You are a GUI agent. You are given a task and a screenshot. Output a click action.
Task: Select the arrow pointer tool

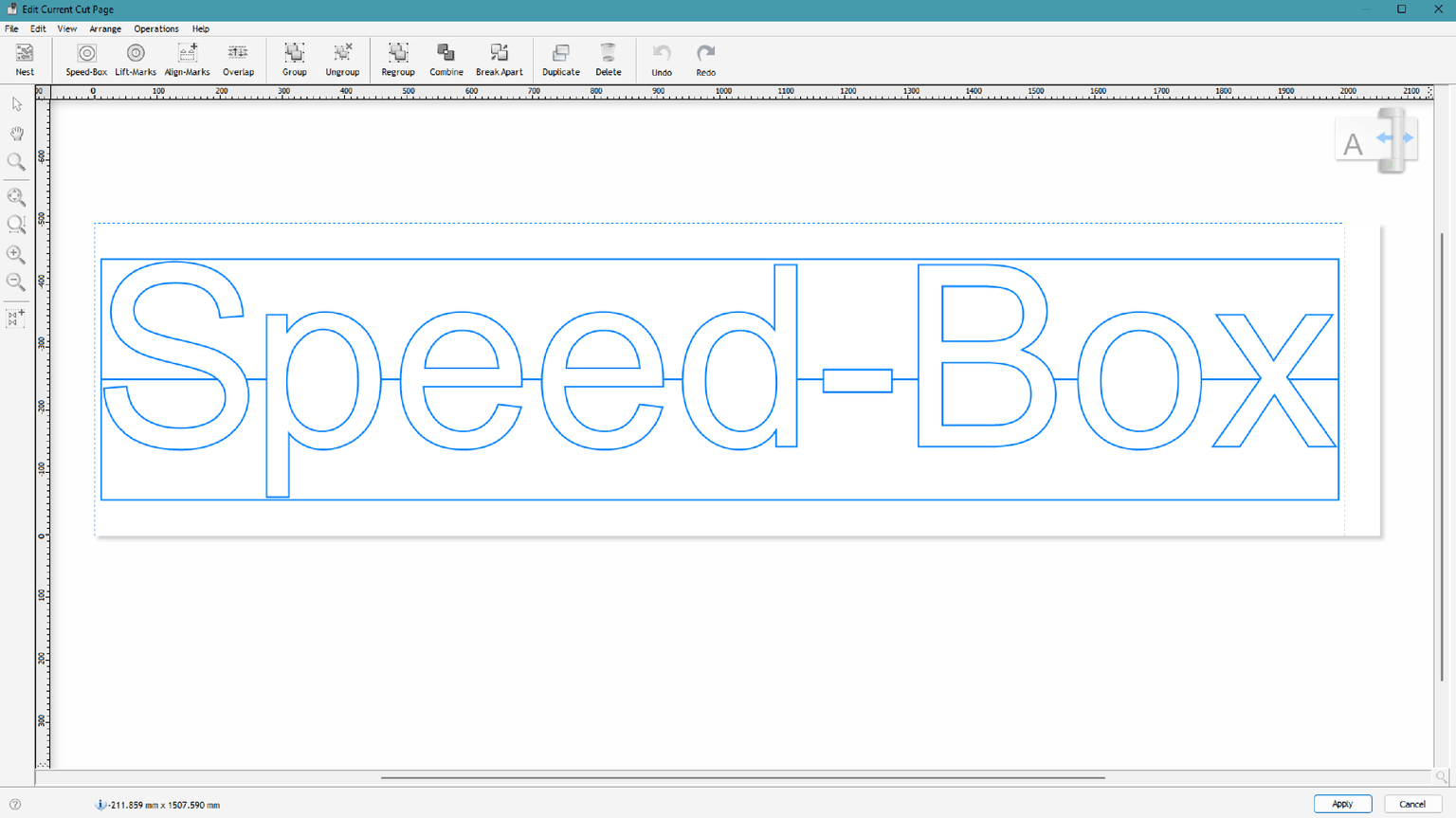coord(16,104)
